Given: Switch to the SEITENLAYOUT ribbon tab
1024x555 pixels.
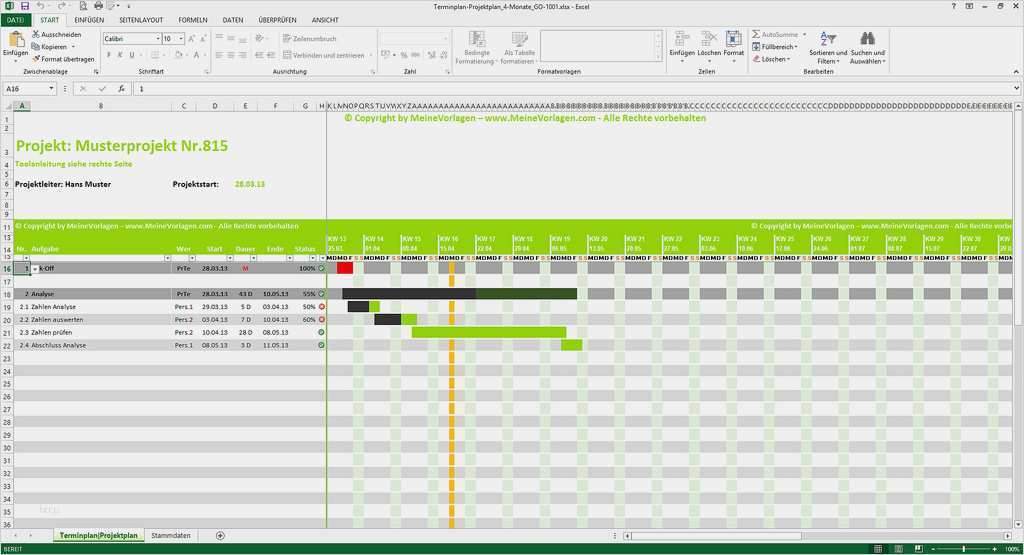Looking at the screenshot, I should click(x=141, y=20).
